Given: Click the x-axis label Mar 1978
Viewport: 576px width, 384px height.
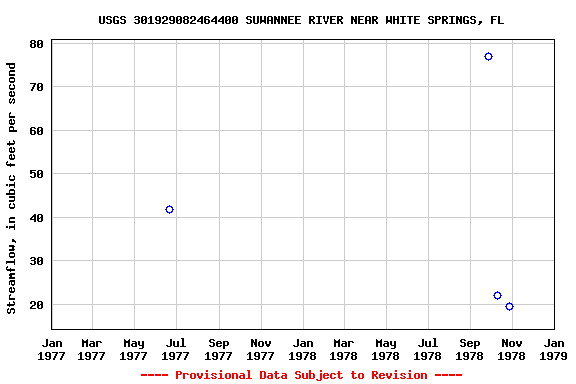Looking at the screenshot, I should click(x=343, y=349).
